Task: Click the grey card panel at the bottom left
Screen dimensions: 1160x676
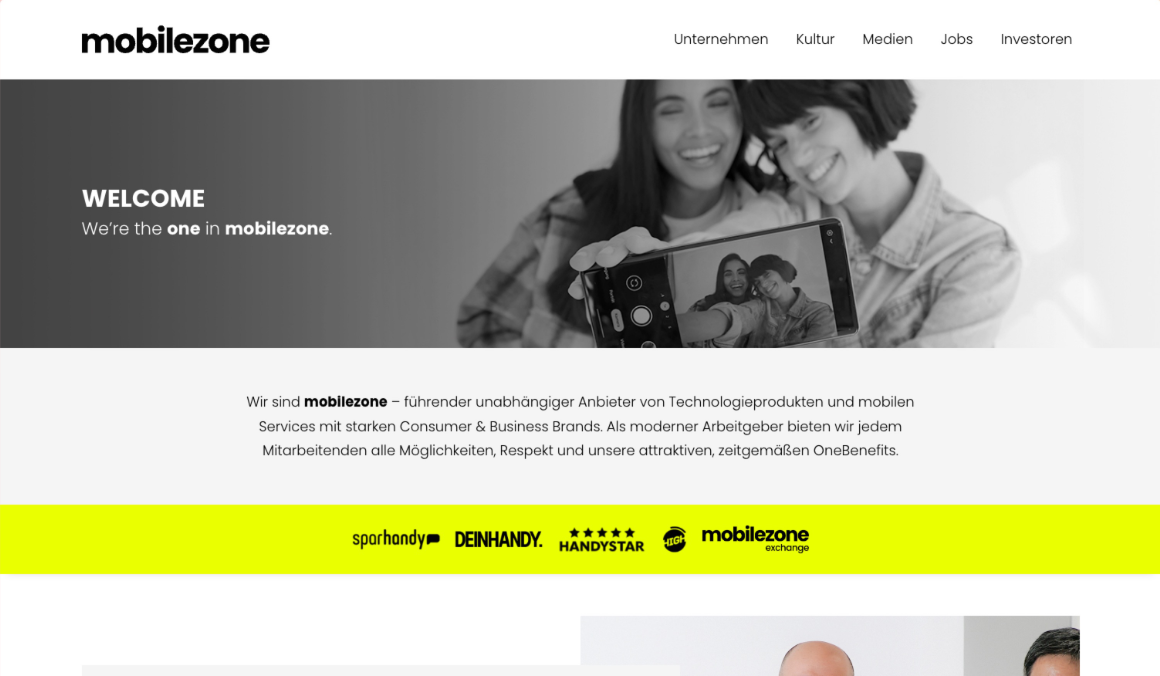Action: (331, 671)
